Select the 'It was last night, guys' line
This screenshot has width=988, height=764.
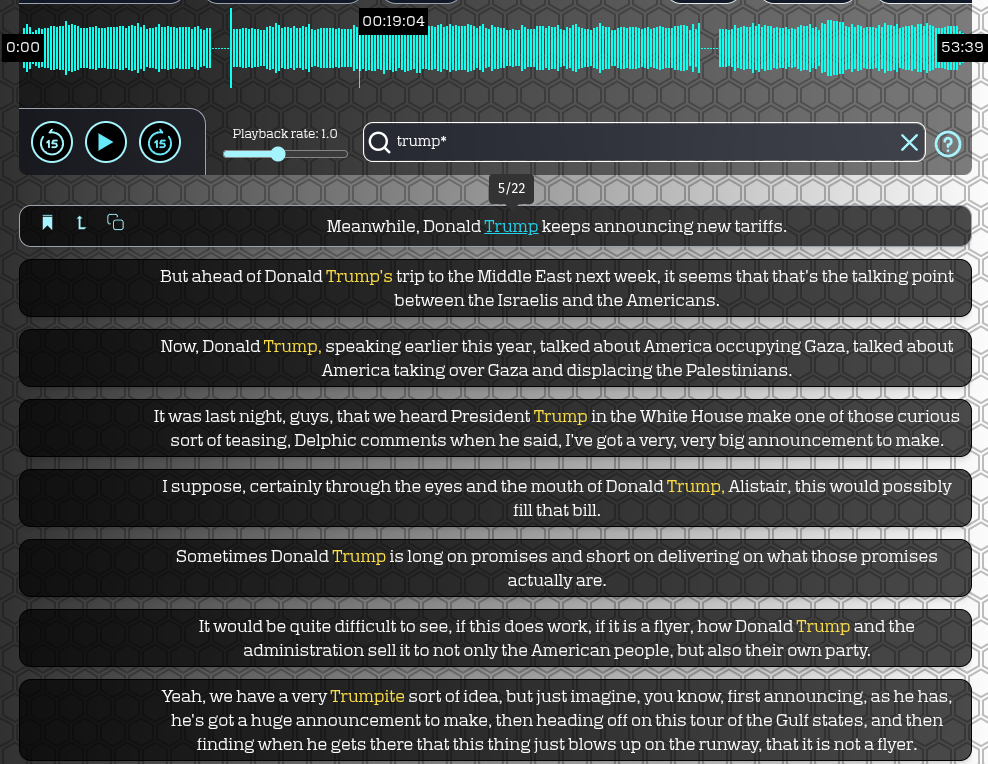click(x=495, y=428)
